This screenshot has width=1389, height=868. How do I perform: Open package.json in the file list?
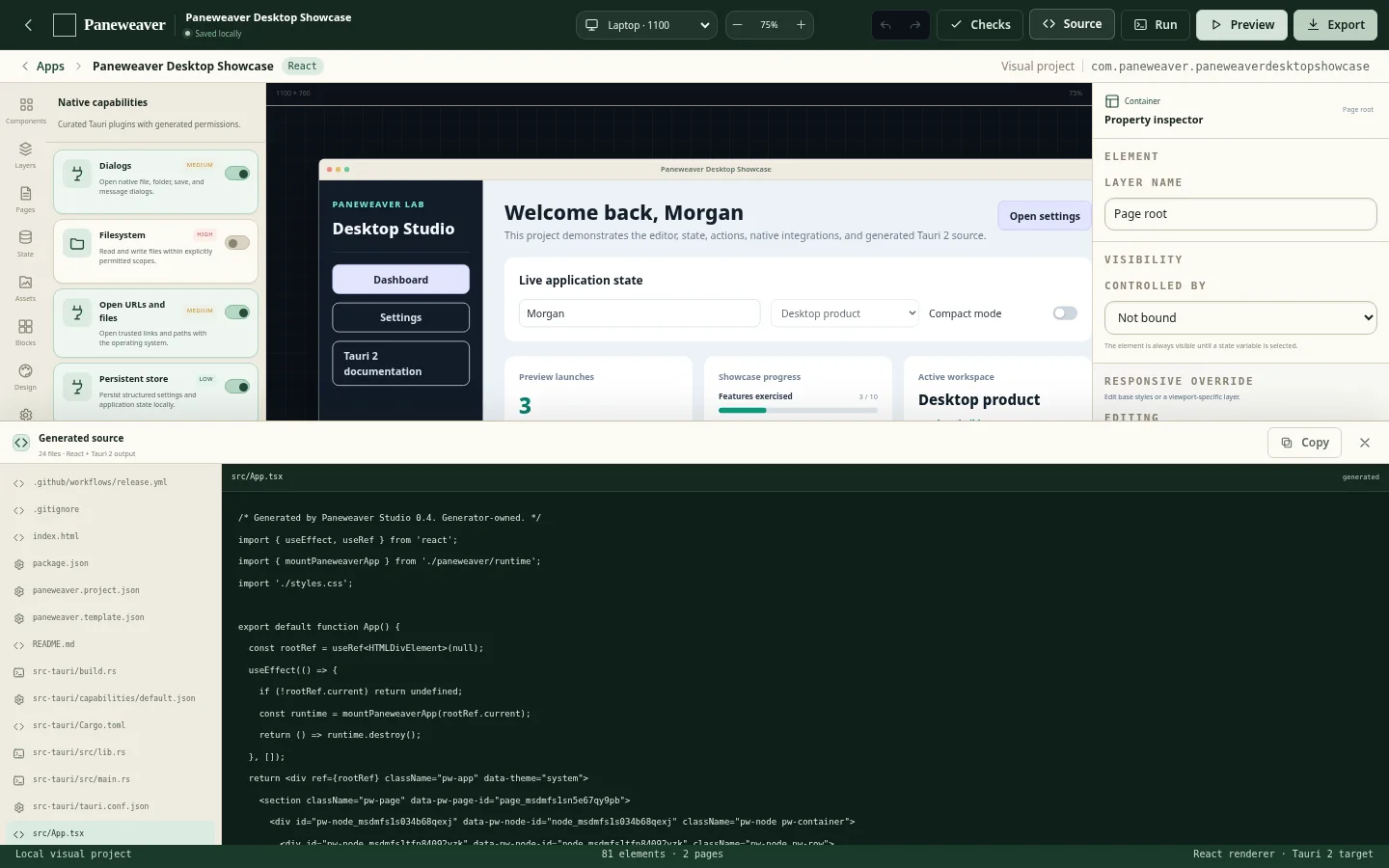click(x=111, y=563)
